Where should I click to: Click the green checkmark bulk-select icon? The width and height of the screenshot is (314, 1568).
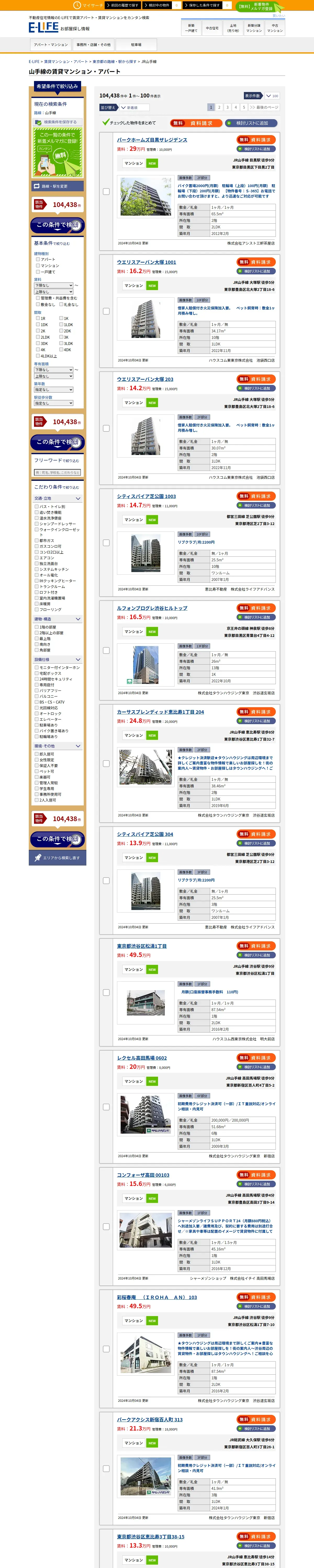[105, 122]
